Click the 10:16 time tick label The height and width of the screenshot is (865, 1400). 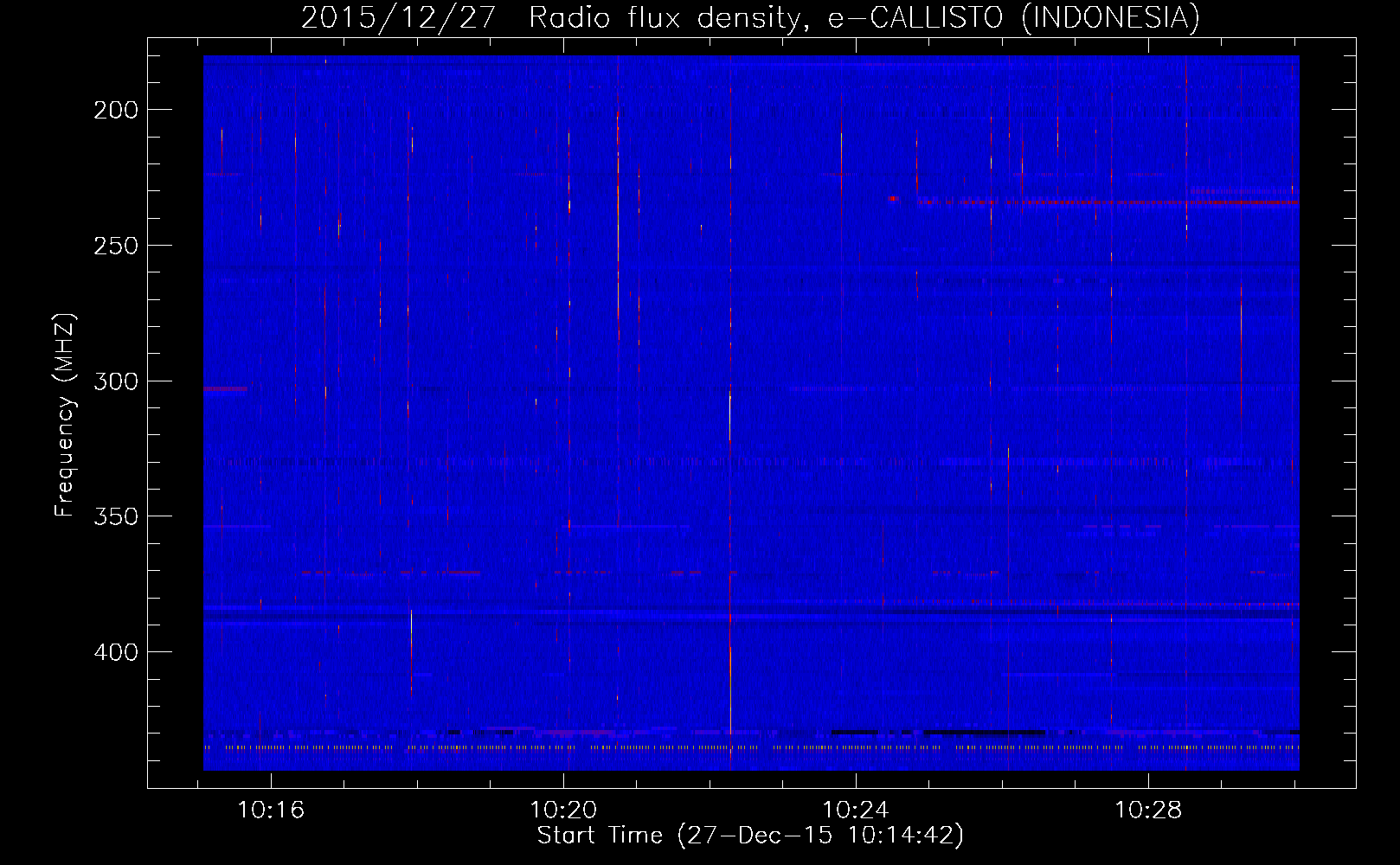[x=272, y=811]
